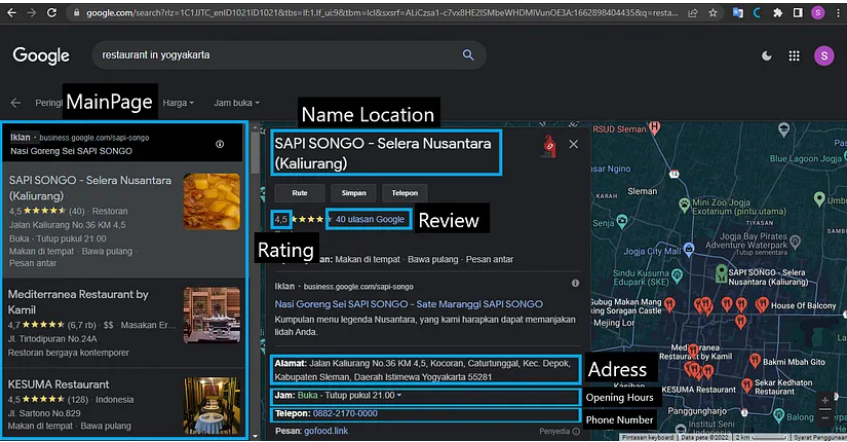Screen dimensions: 847x442
Task: Click the House Of Balcony restaurant pin
Action: pos(762,305)
